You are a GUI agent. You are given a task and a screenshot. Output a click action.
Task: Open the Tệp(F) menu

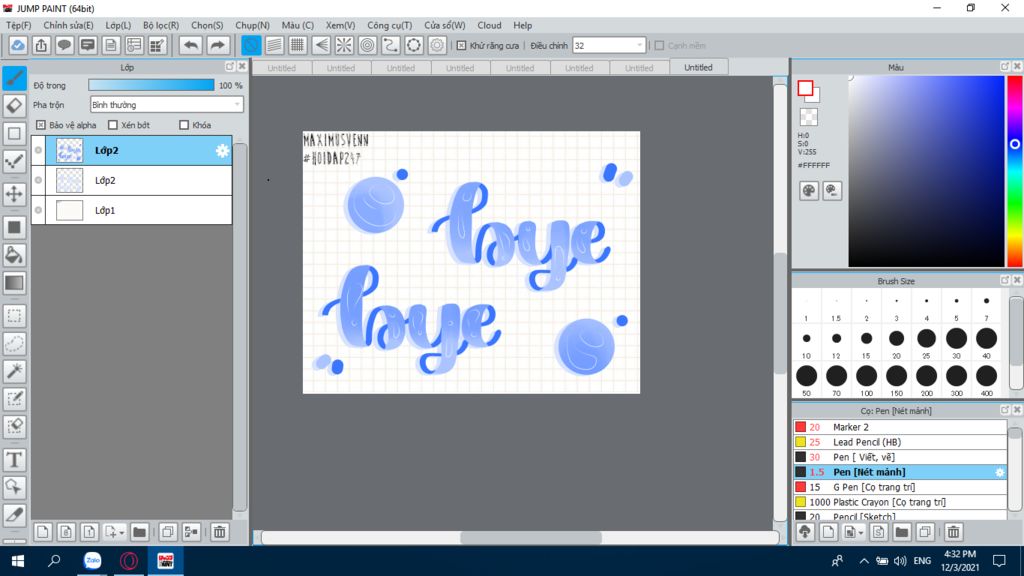(x=19, y=25)
